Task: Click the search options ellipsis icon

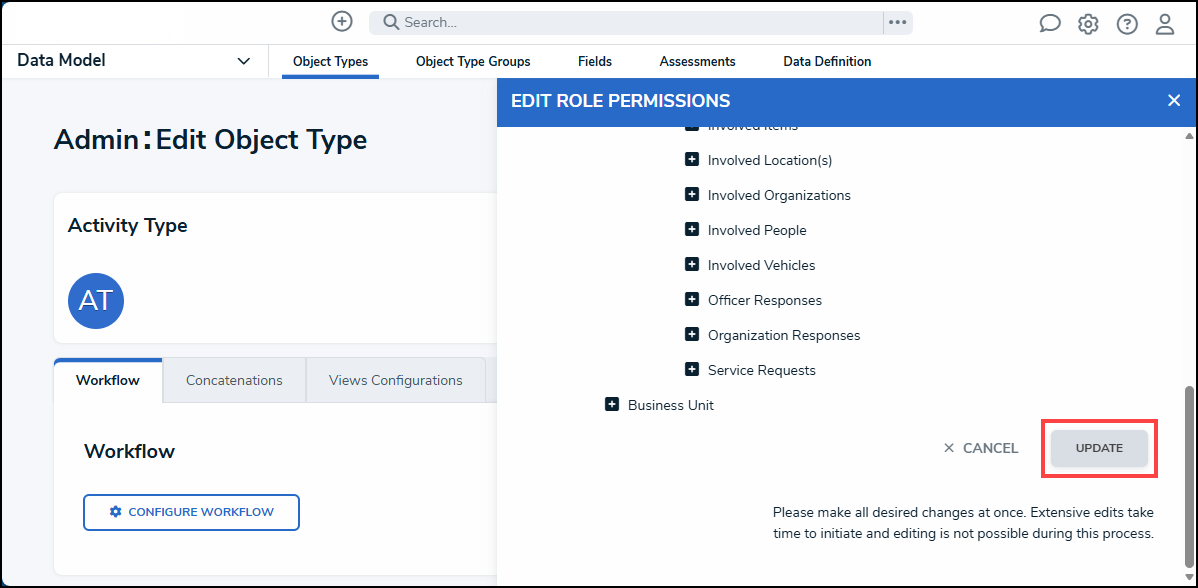Action: (x=897, y=22)
